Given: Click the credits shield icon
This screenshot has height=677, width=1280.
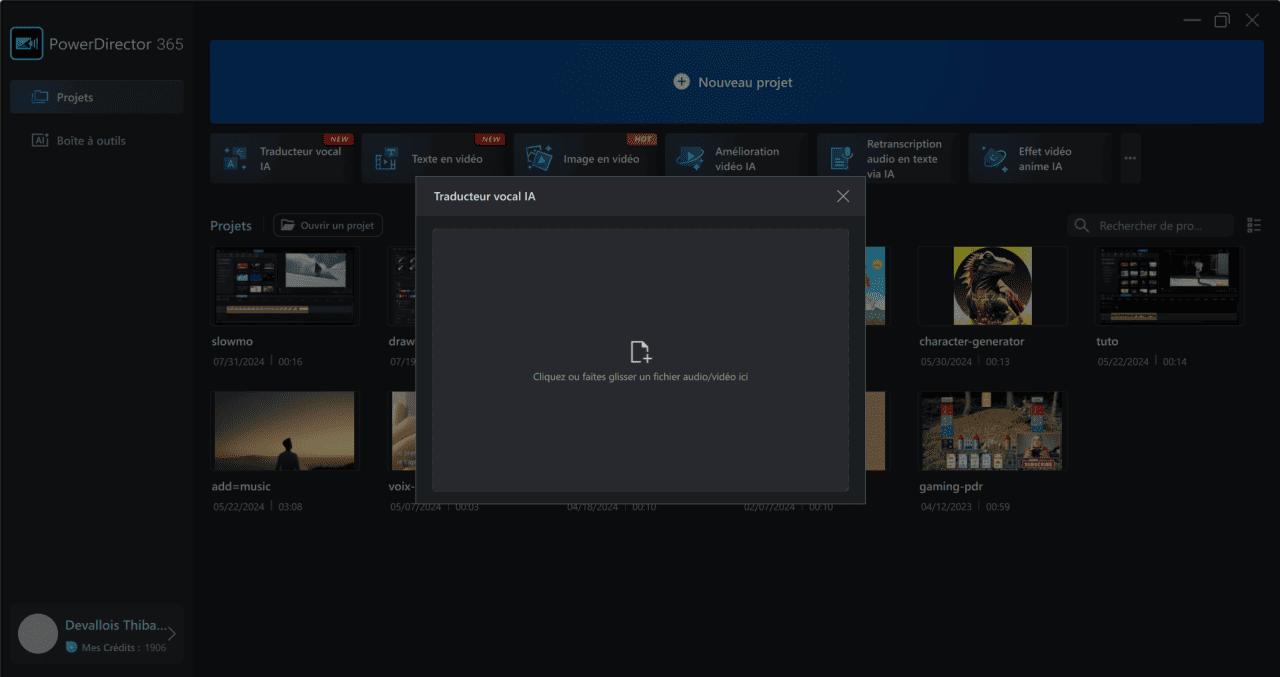Looking at the screenshot, I should click(x=71, y=648).
